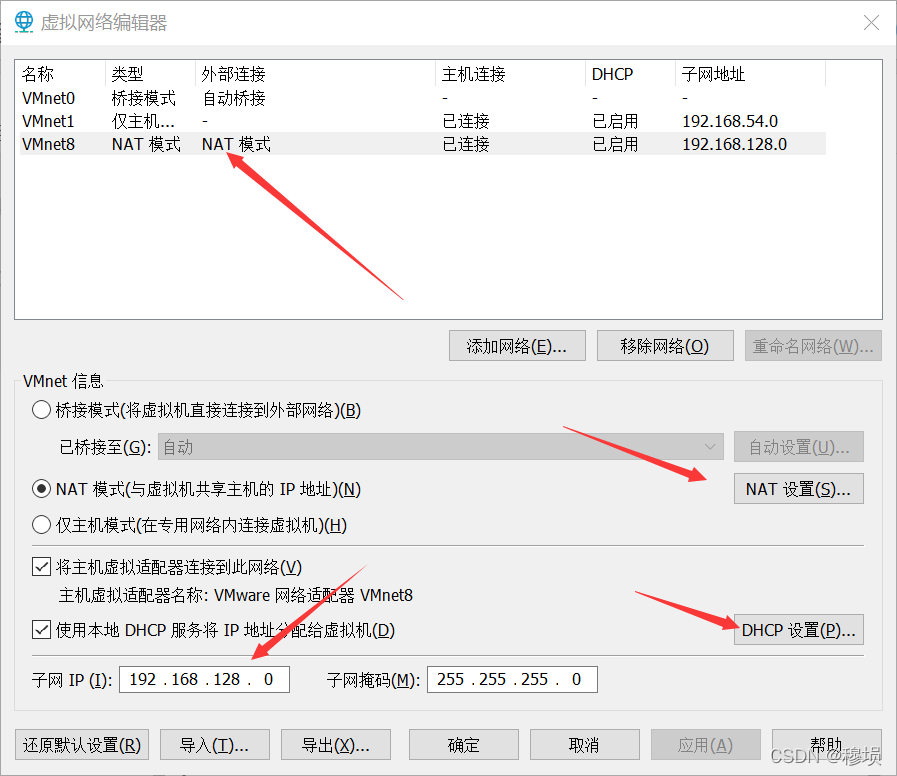Click the 子网掩码 input field

point(512,679)
